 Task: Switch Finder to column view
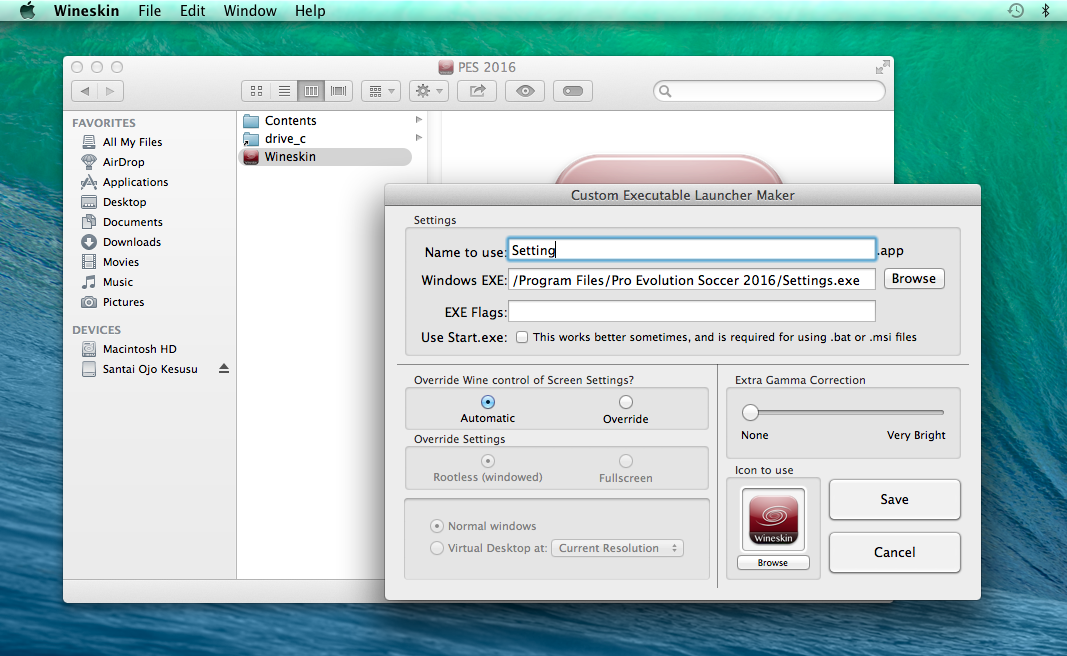pos(311,91)
